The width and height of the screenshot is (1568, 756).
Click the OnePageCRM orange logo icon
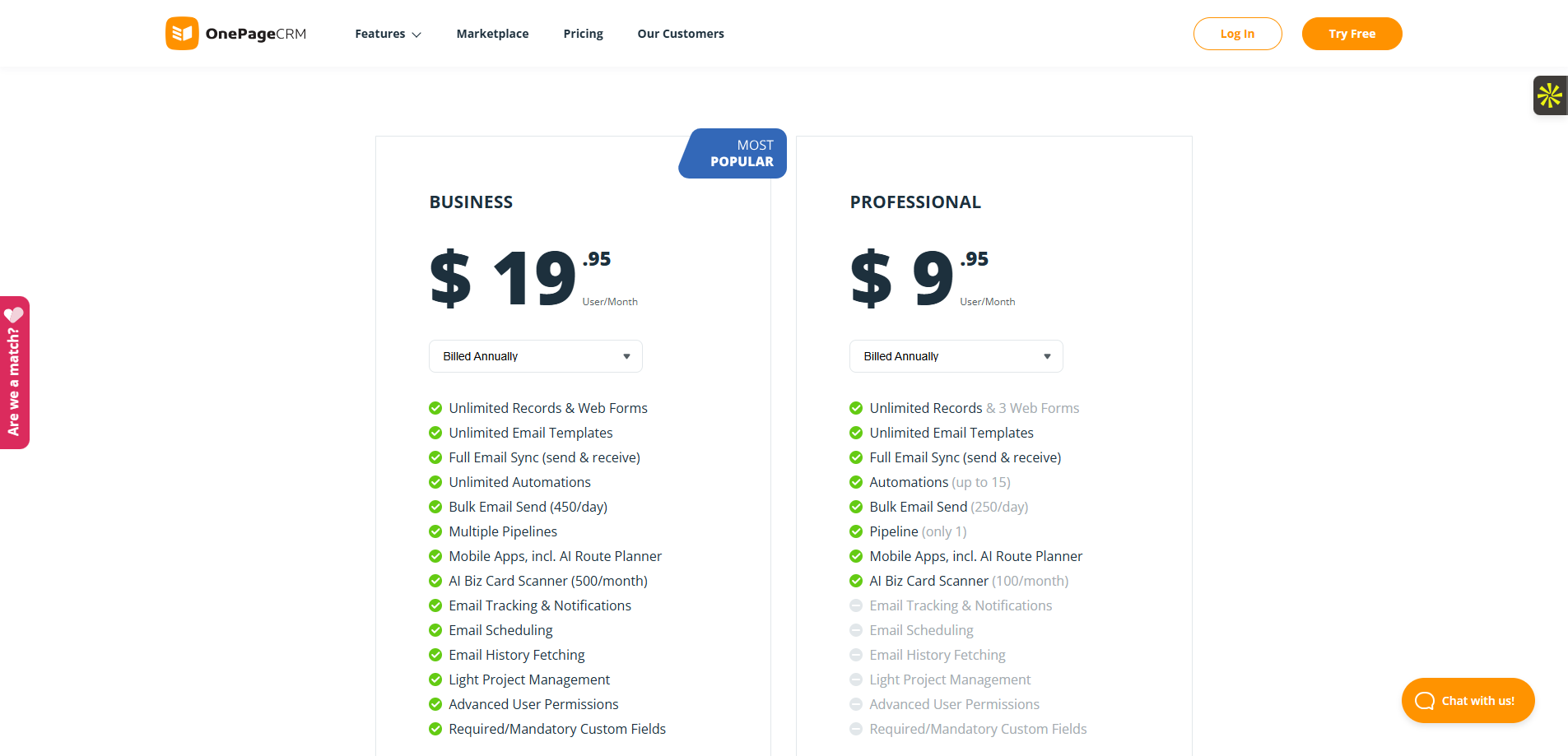coord(182,34)
